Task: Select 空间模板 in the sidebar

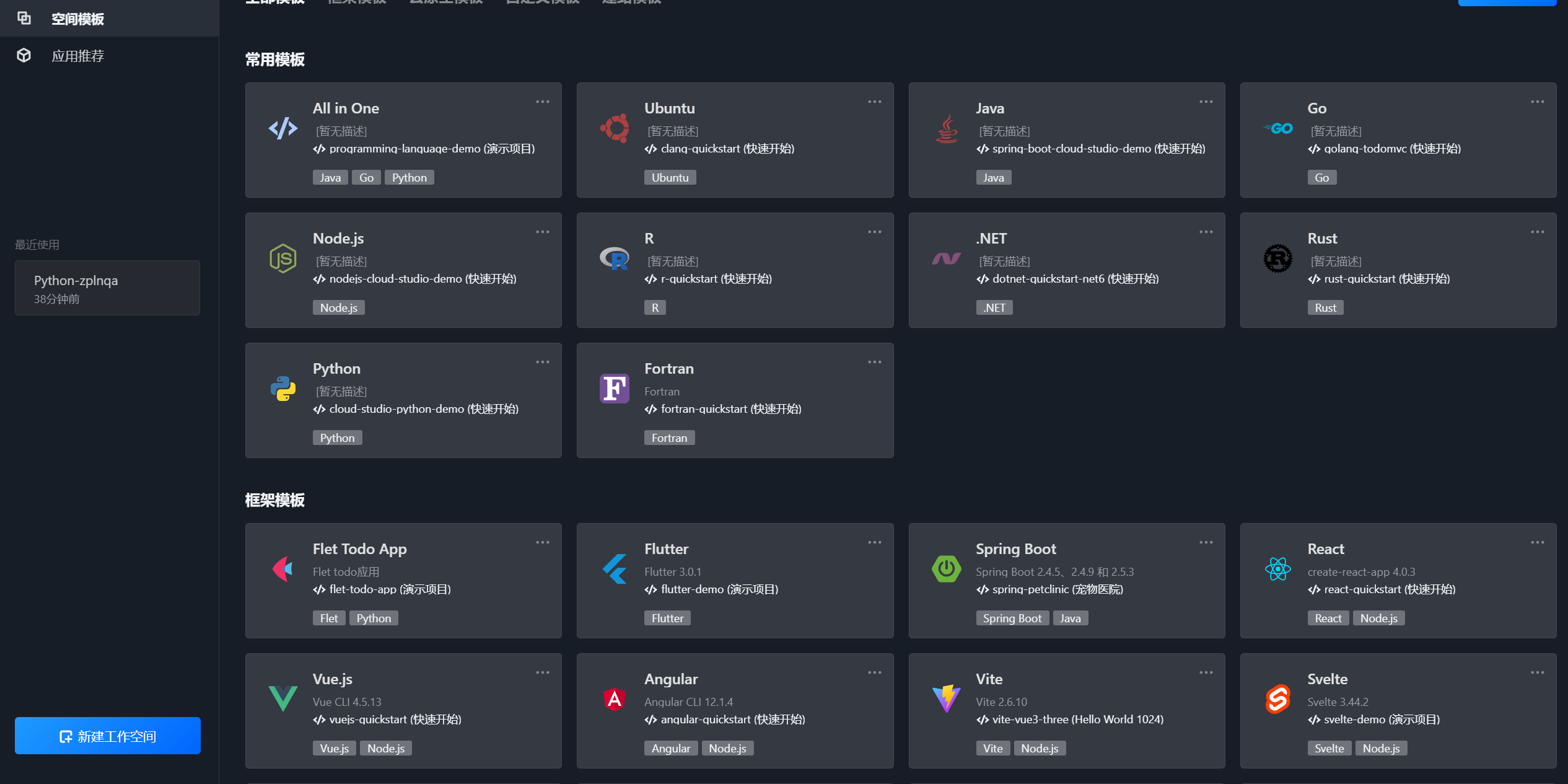Action: (x=77, y=19)
